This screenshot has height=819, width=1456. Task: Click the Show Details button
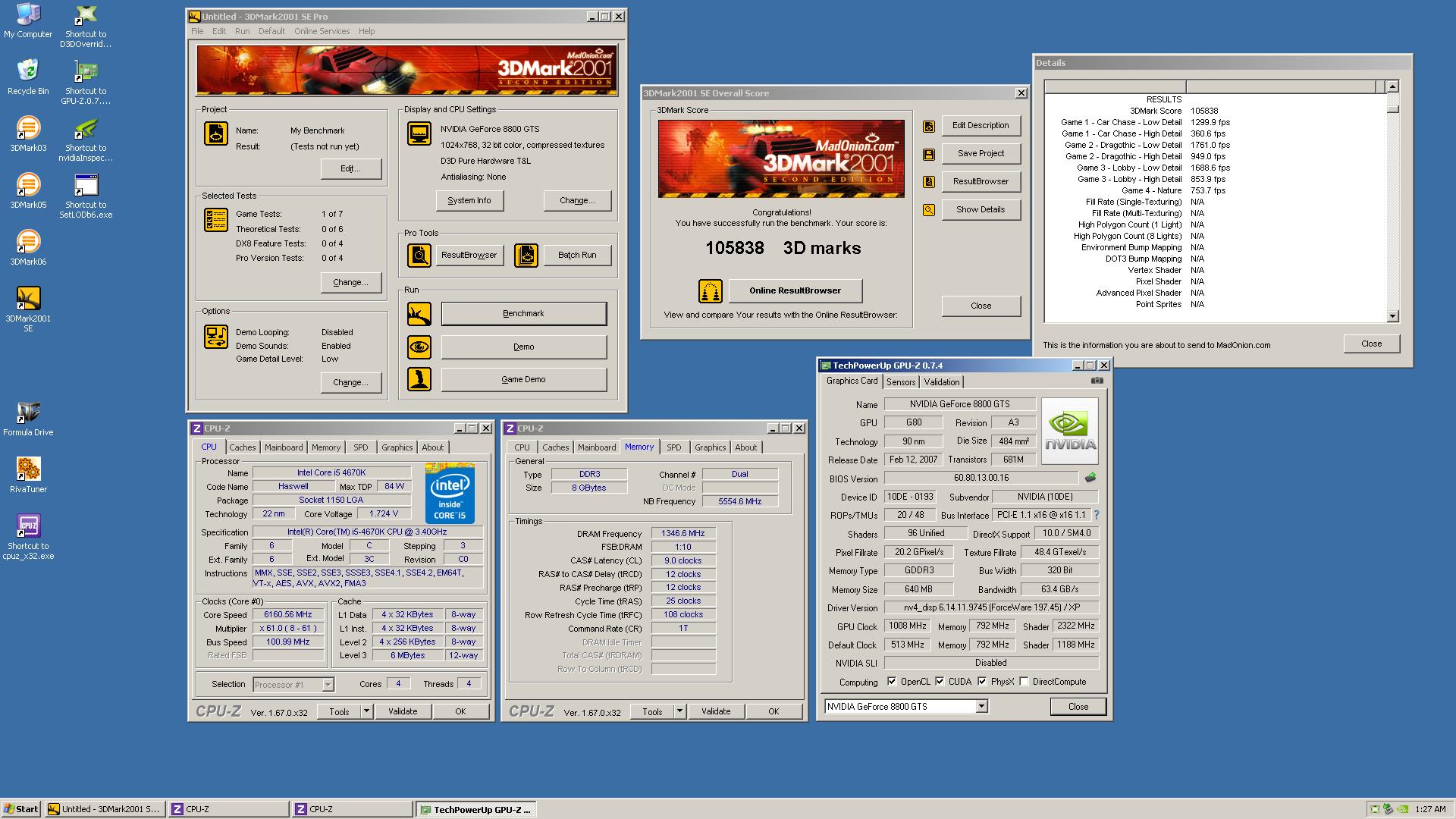tap(981, 209)
